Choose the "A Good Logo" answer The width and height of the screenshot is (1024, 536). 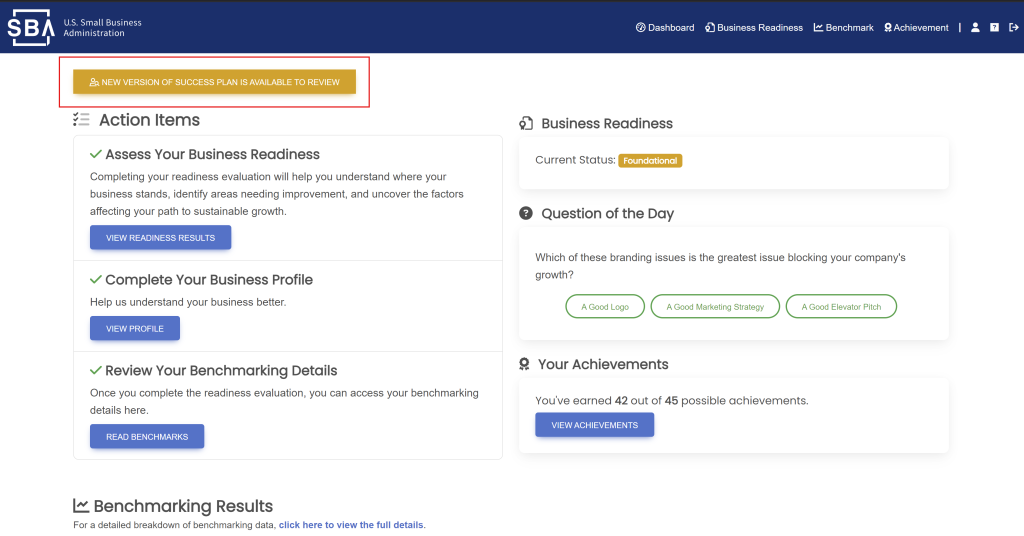[605, 307]
